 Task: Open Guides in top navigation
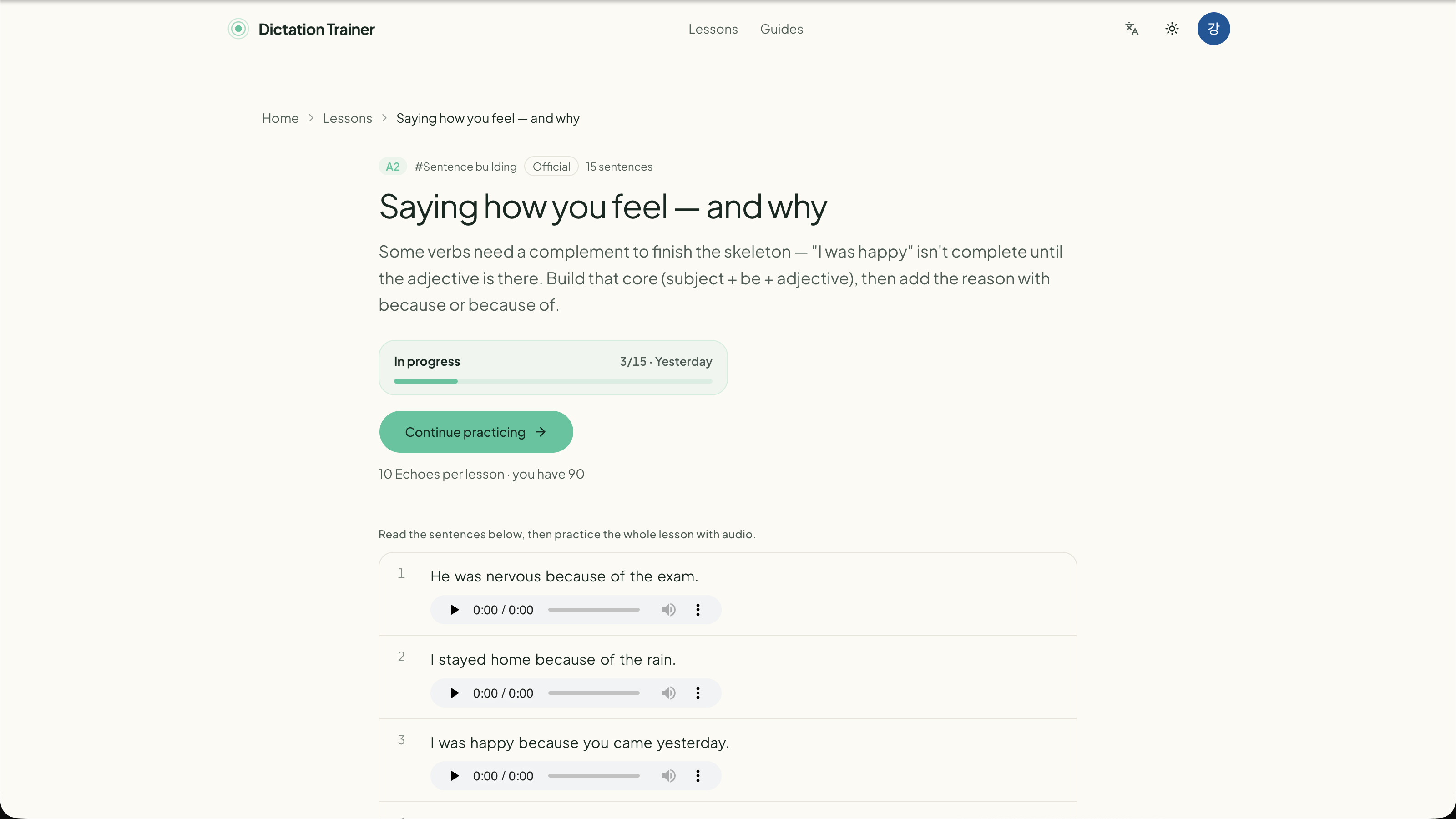tap(781, 29)
